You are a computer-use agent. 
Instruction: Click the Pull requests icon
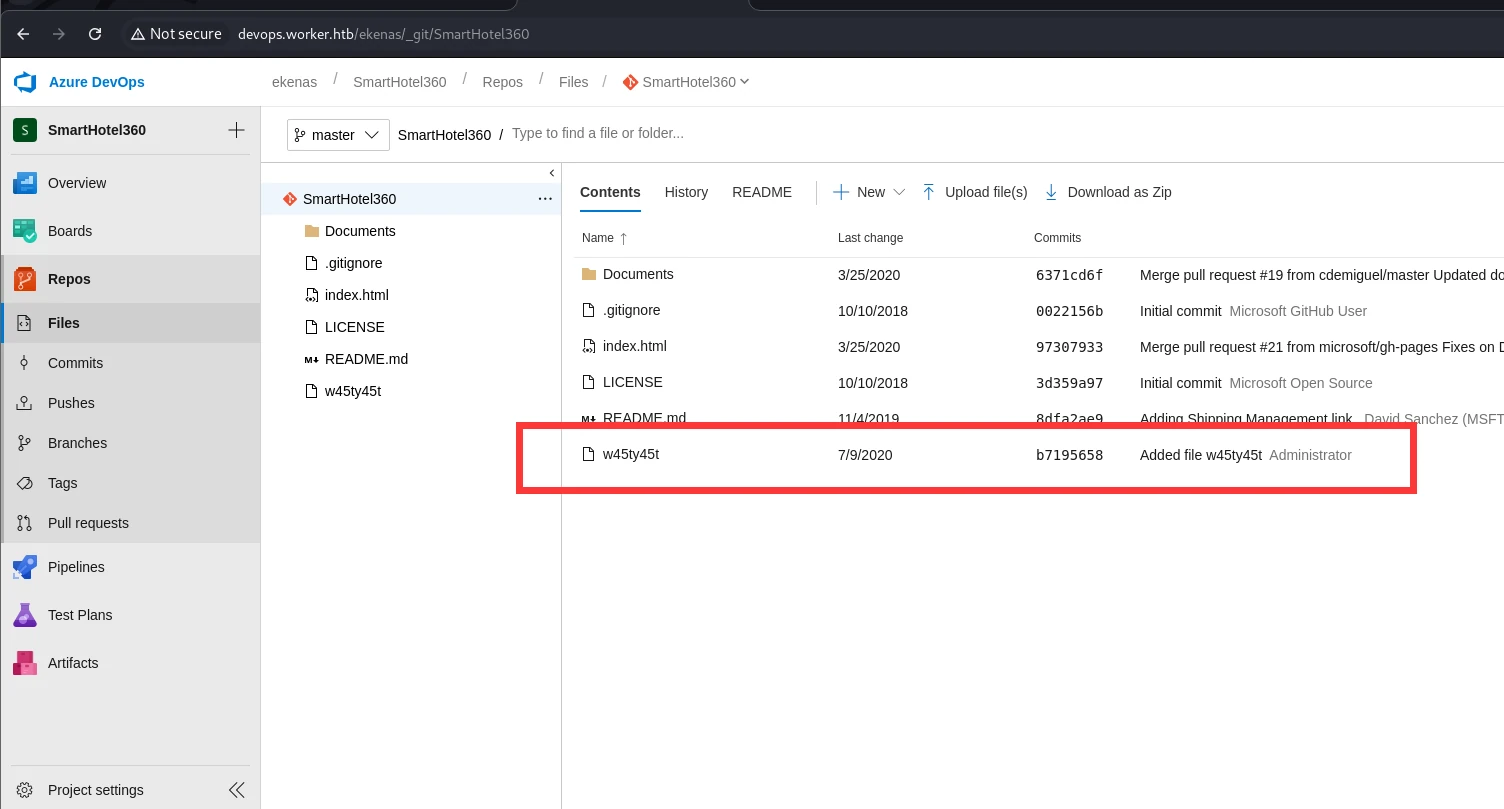25,523
